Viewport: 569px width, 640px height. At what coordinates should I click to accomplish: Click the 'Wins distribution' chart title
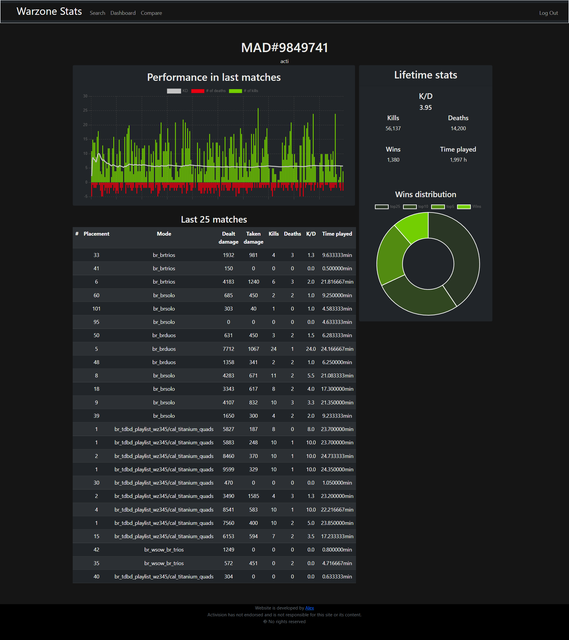tap(425, 195)
